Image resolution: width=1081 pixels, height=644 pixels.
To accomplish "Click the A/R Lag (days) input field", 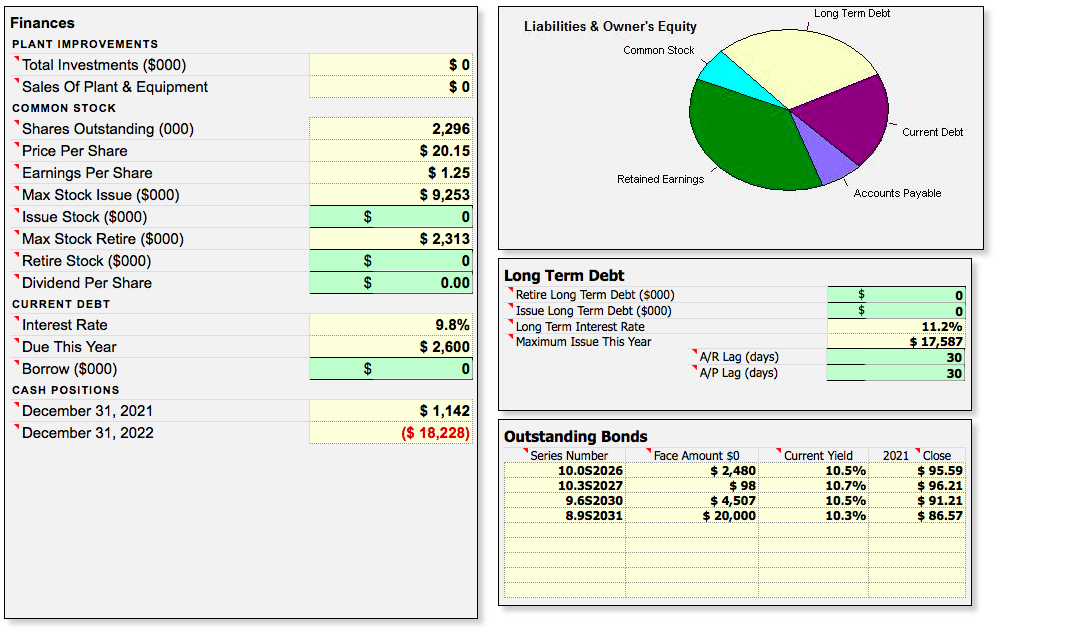I will 896,357.
